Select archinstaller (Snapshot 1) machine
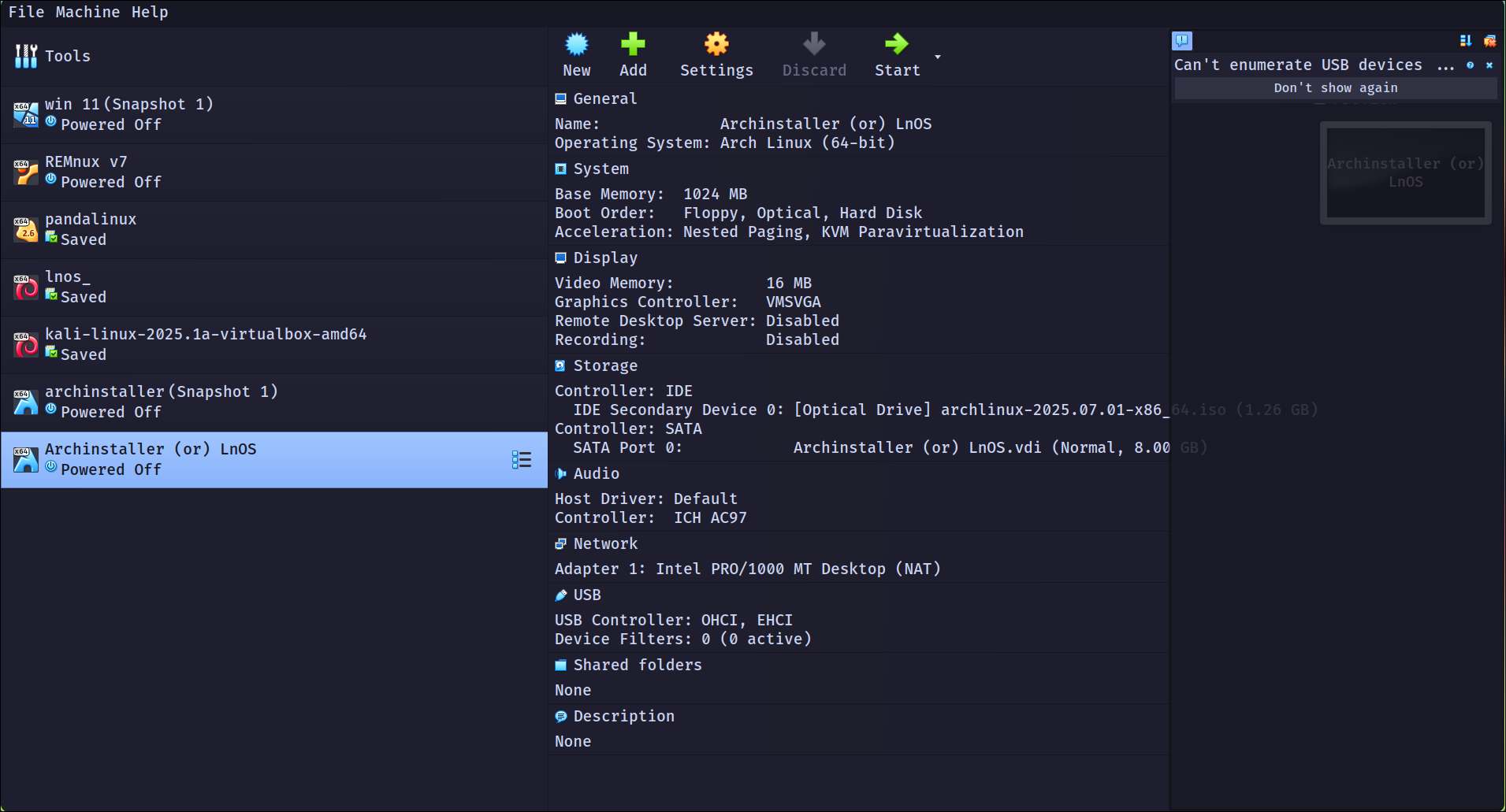This screenshot has height=812, width=1506. pyautogui.click(x=274, y=402)
